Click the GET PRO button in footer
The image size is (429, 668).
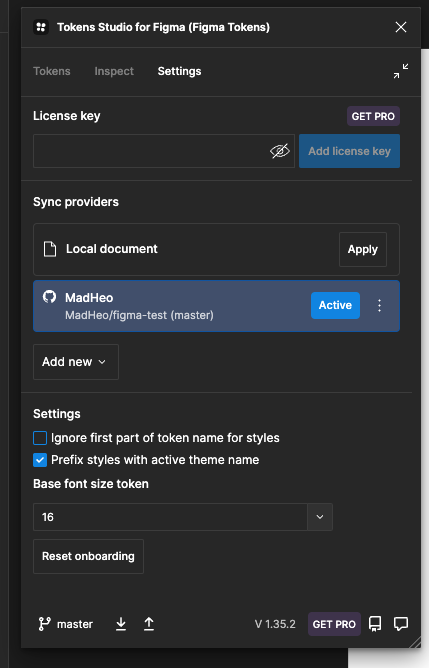point(334,624)
